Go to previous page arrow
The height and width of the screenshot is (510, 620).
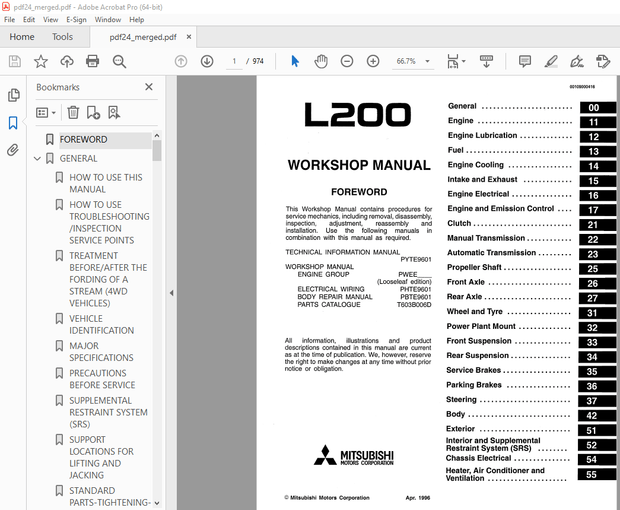pos(181,61)
